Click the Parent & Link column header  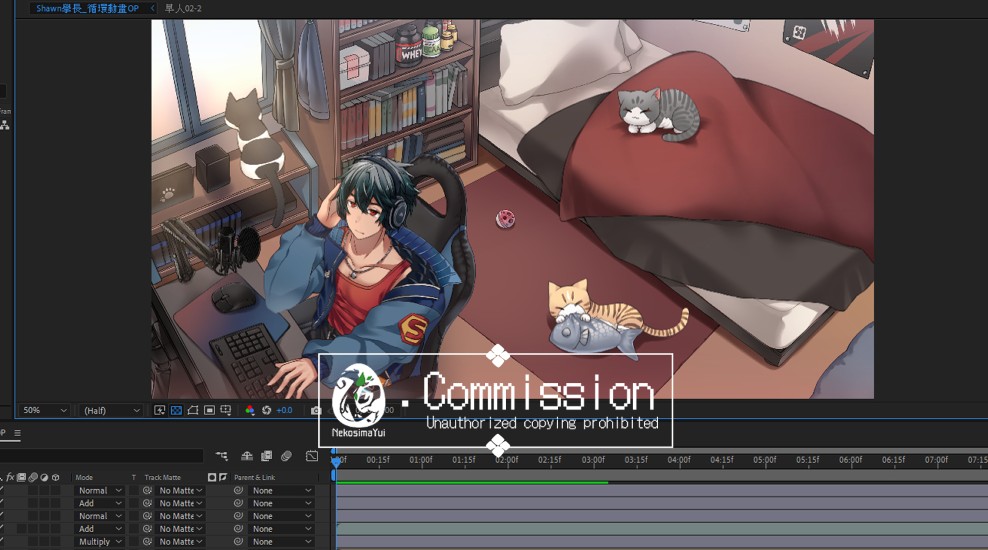256,477
